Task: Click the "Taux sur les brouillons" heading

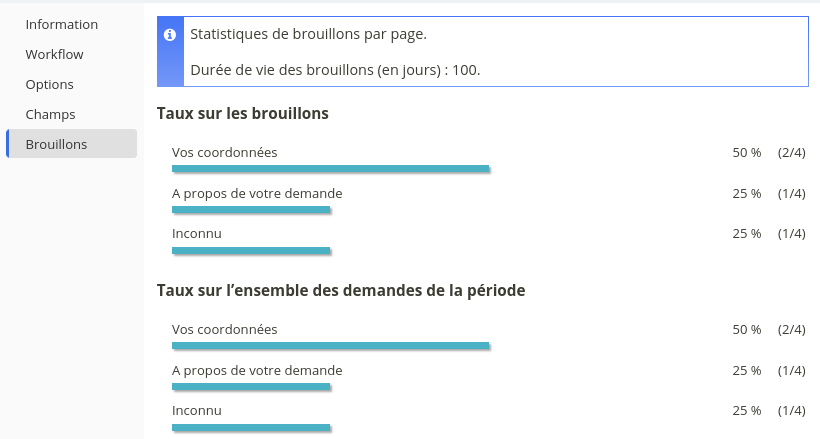Action: (x=243, y=113)
